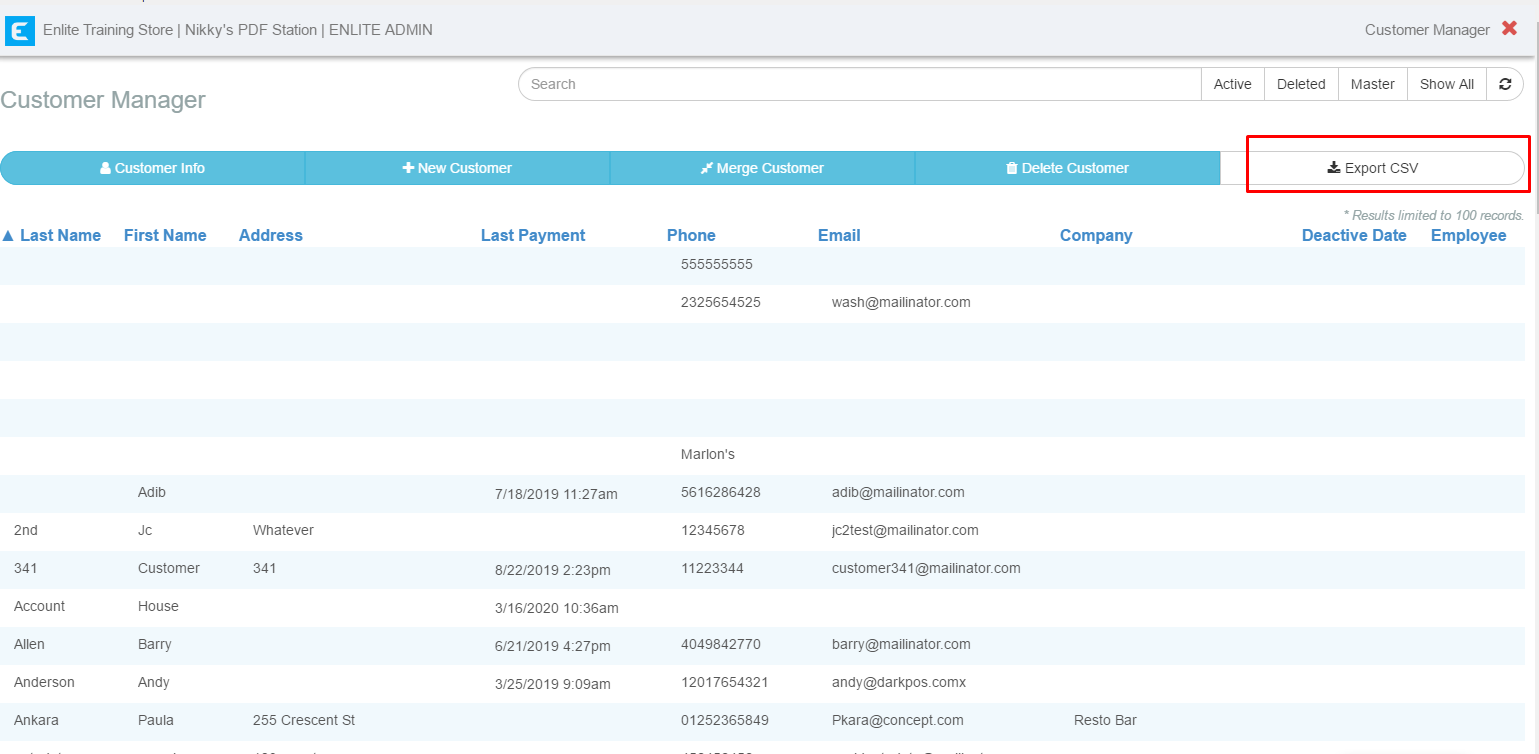The image size is (1539, 754).
Task: Click email customer341@mailinator.com
Action: [926, 568]
